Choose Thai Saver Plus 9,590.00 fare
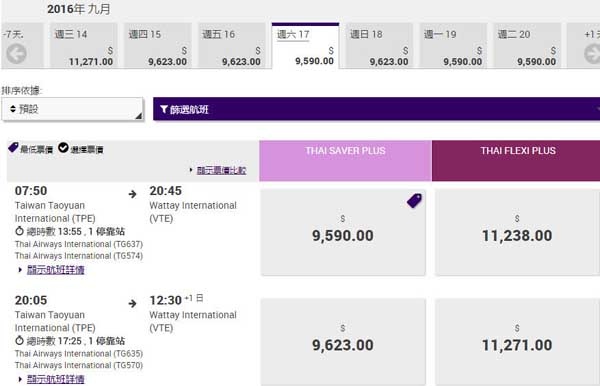Viewport: 600px width, 386px height. point(343,233)
